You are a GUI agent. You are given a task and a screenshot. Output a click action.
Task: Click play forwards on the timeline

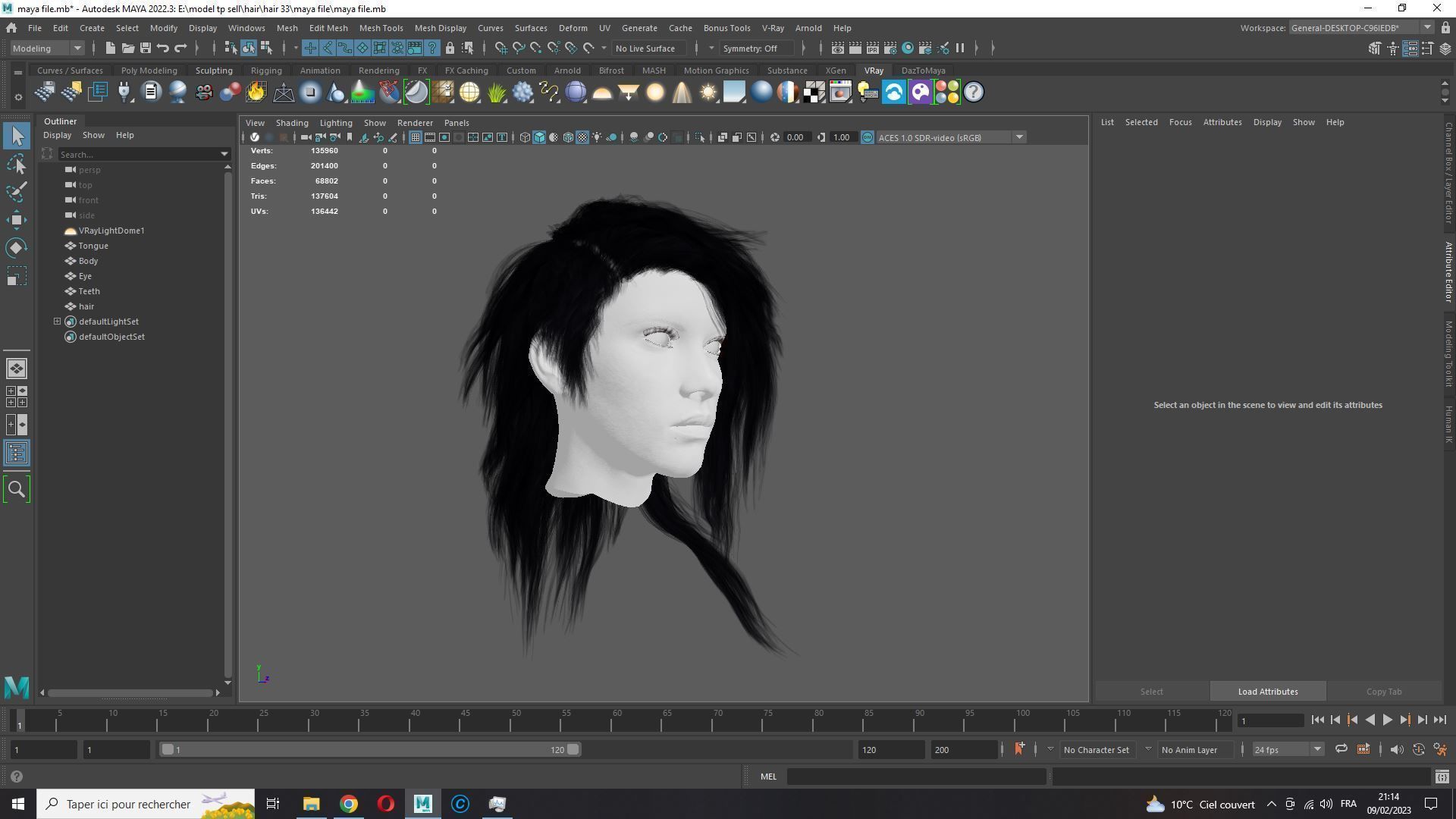coord(1387,720)
